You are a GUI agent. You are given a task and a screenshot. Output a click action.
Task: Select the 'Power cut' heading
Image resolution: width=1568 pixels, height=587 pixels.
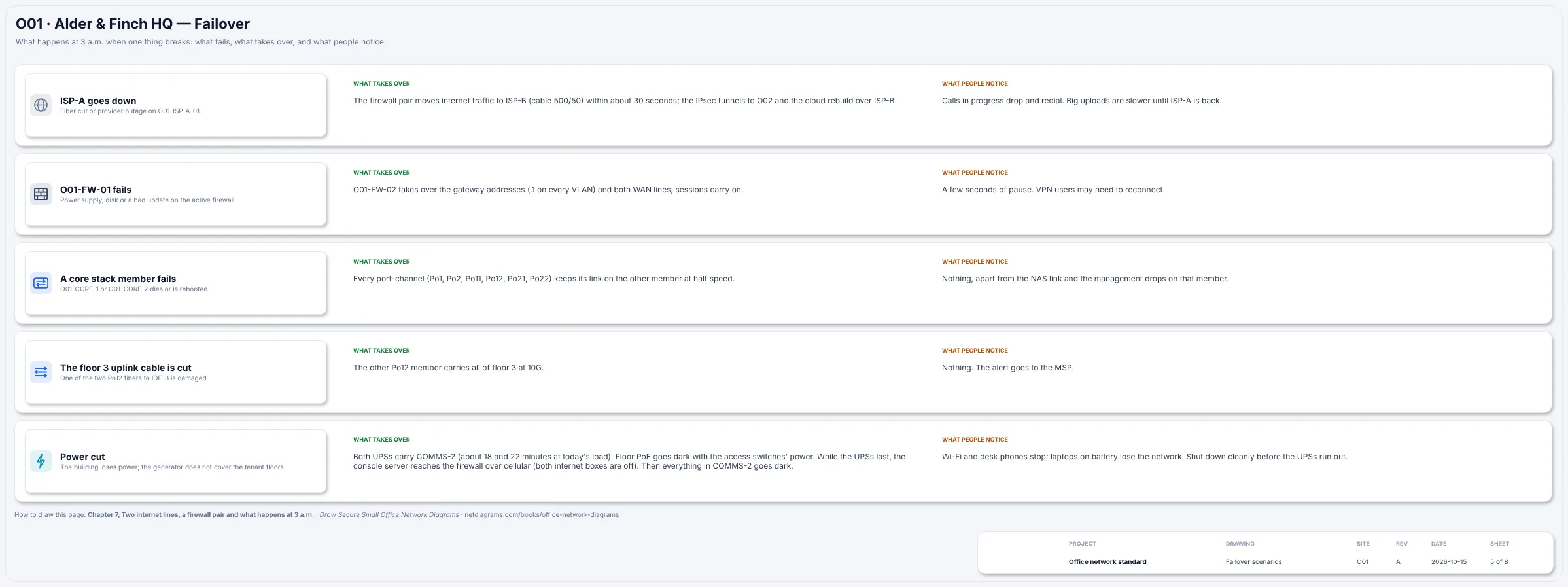point(82,457)
